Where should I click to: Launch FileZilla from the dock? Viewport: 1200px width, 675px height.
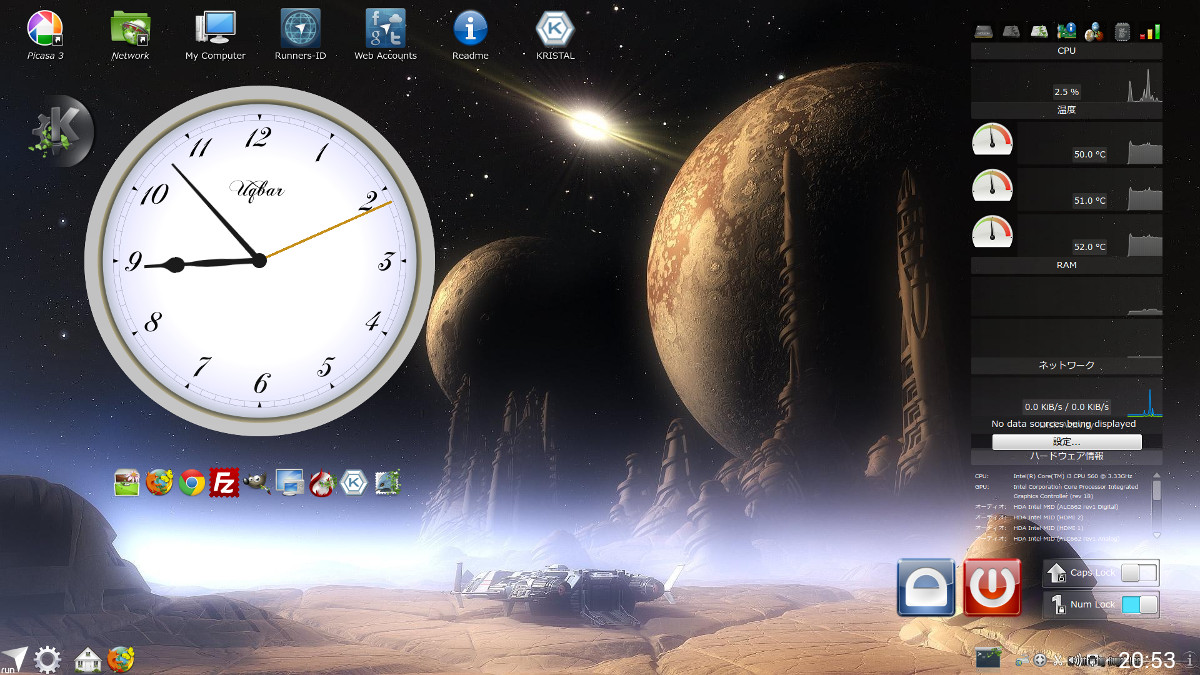click(225, 483)
